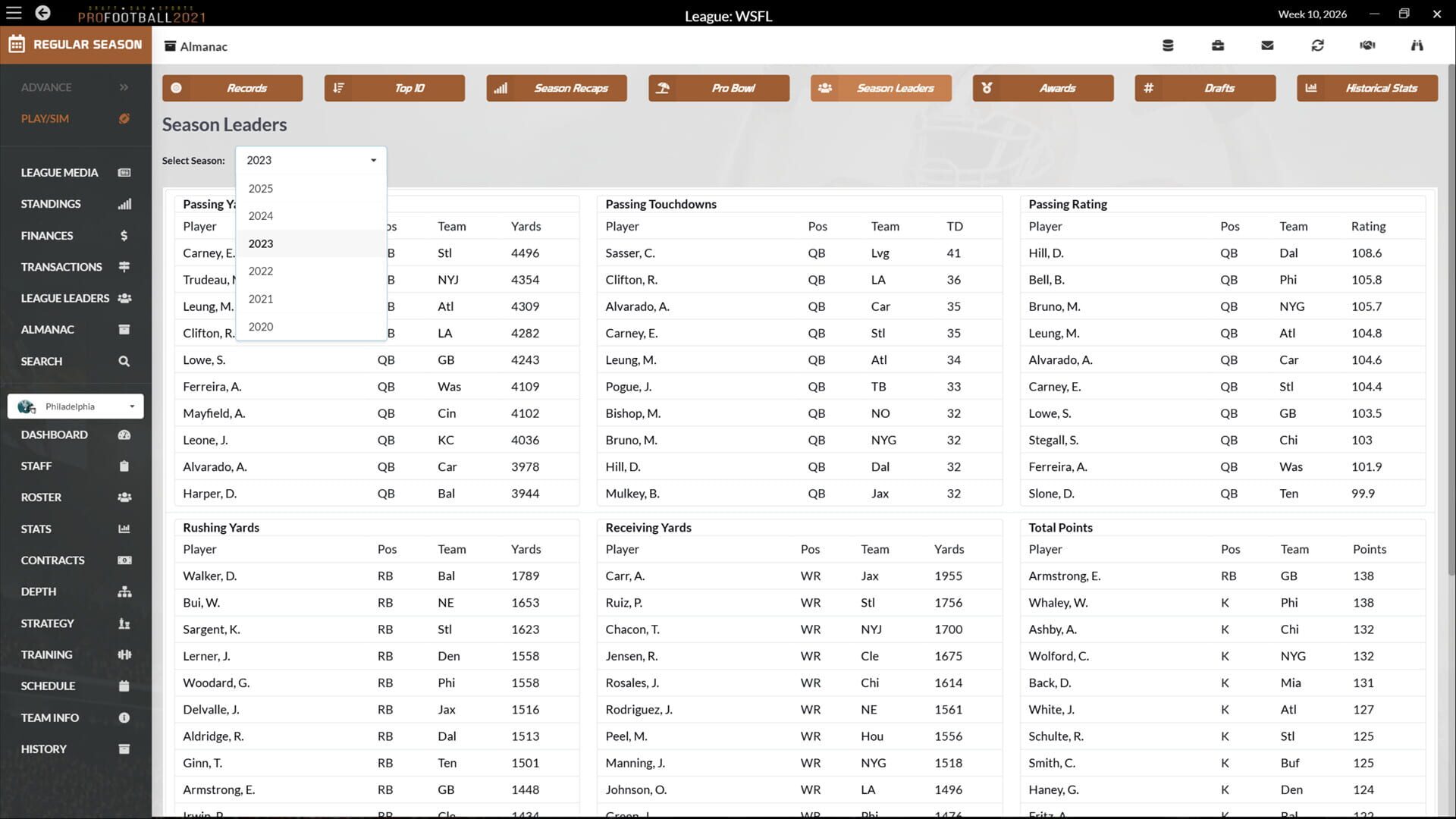Open the Philadelphia team selector dropdown

pos(76,406)
